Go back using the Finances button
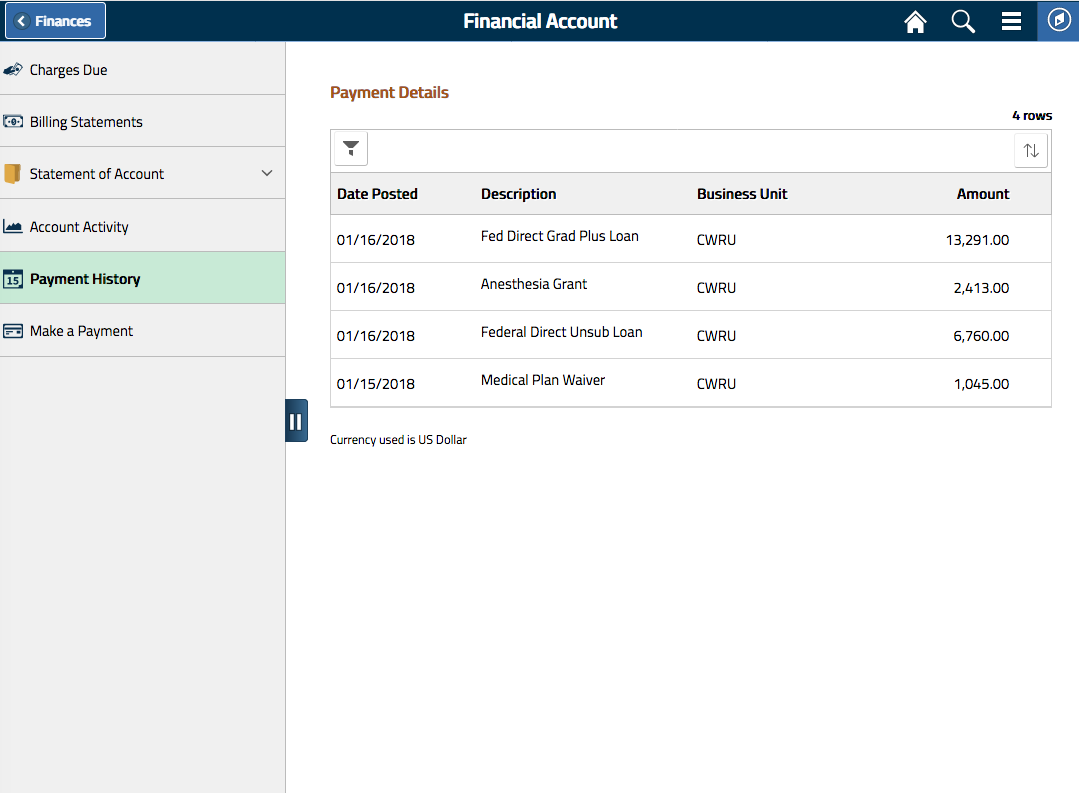 click(x=55, y=21)
